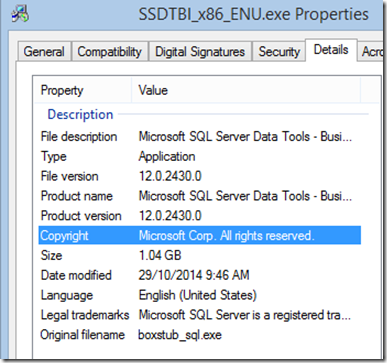
Task: Click the Value column header
Action: coord(153,90)
